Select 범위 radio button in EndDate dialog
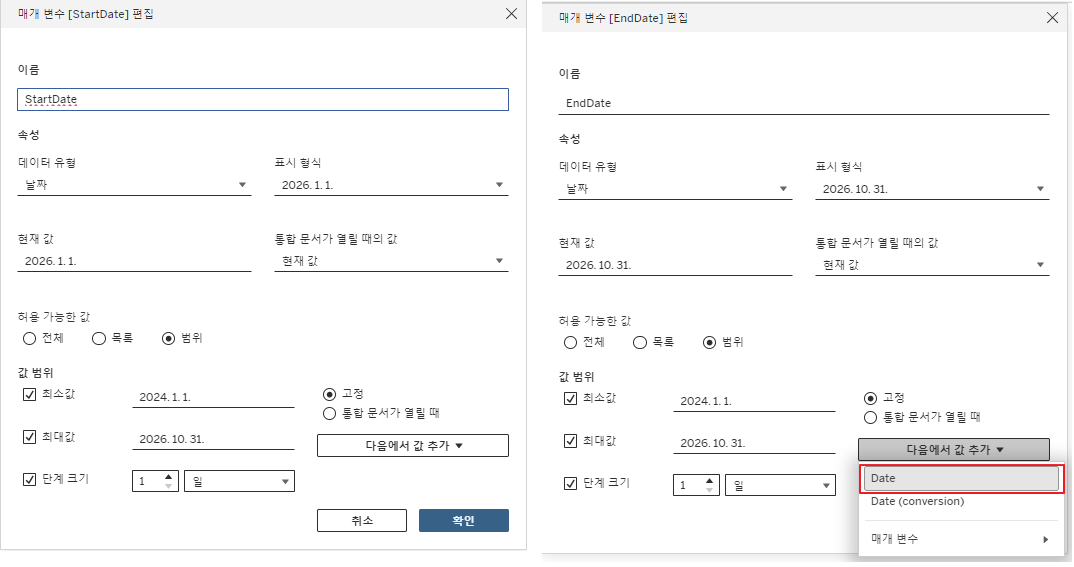Viewport: 1074px width, 567px height. tap(710, 342)
